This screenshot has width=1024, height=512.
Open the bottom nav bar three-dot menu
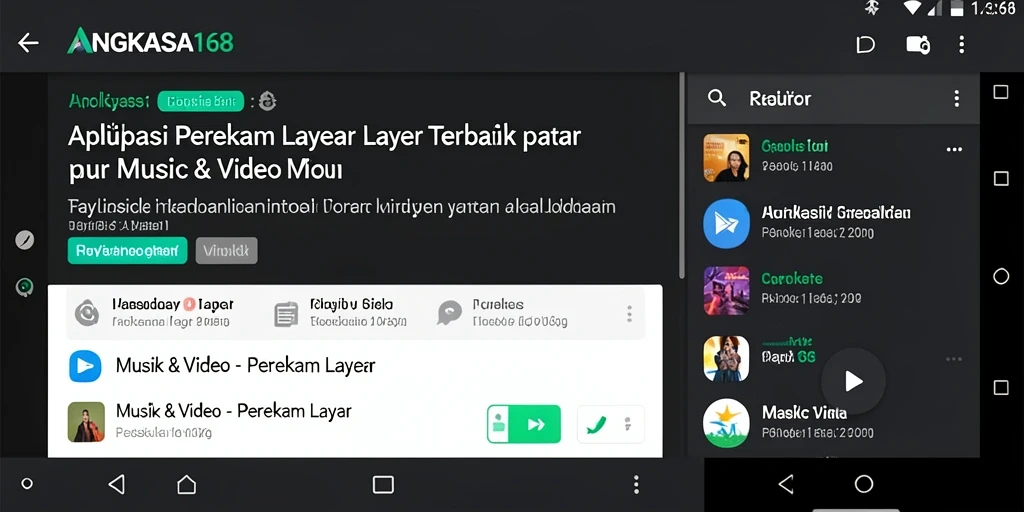pos(636,484)
